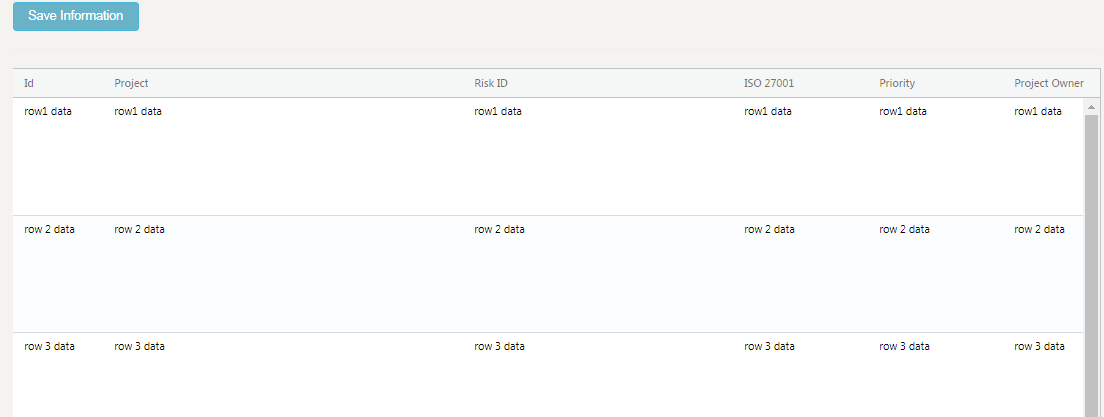The height and width of the screenshot is (417, 1104).
Task: Select the row 1 Priority cell
Action: 902,111
